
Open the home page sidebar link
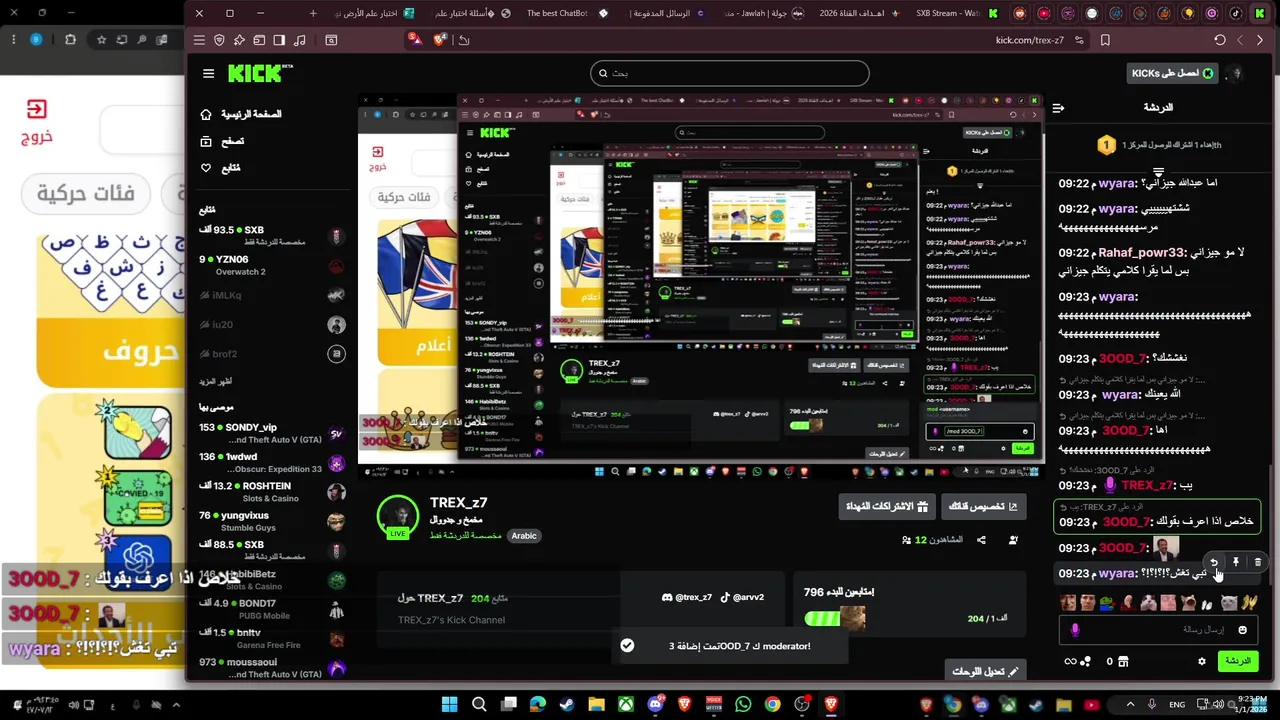point(241,114)
